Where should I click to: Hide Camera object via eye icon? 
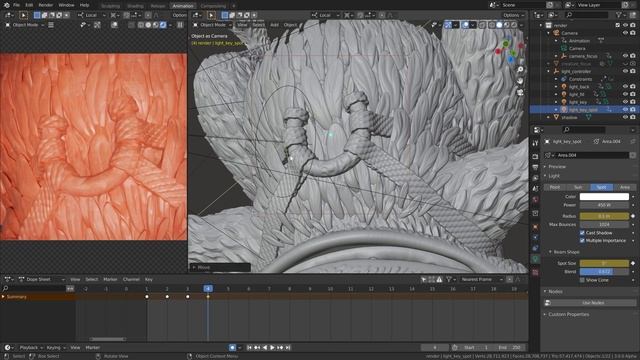(x=625, y=33)
